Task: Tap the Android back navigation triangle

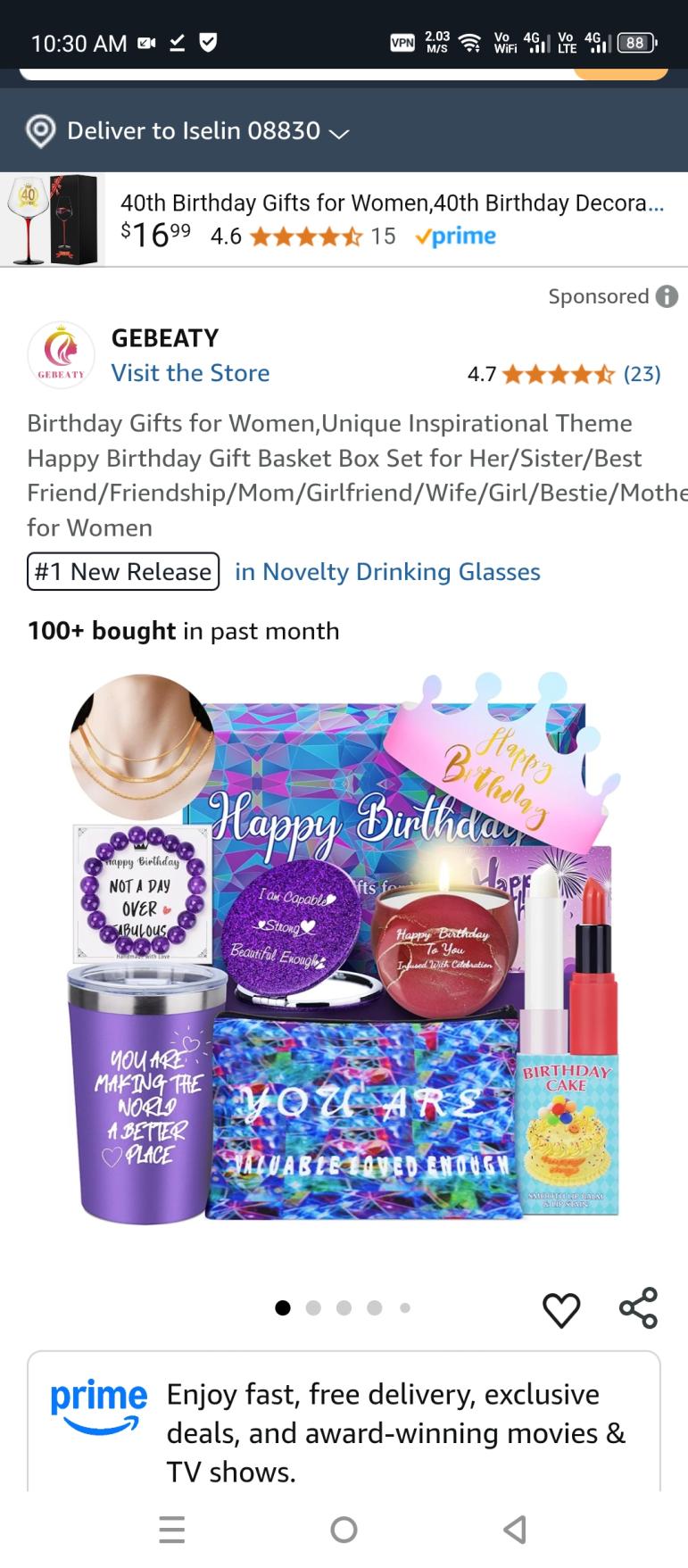Action: pos(515,1530)
